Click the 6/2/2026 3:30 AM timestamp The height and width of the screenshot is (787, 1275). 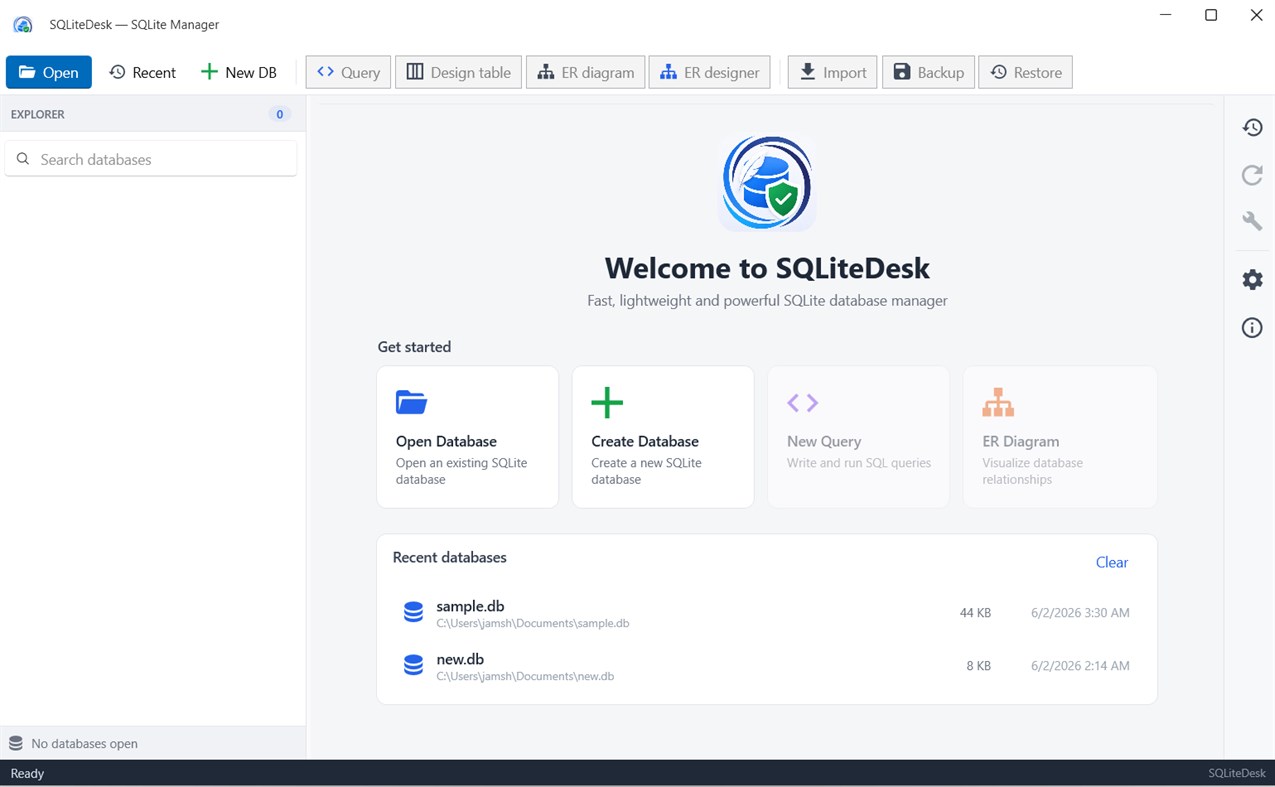coord(1080,613)
